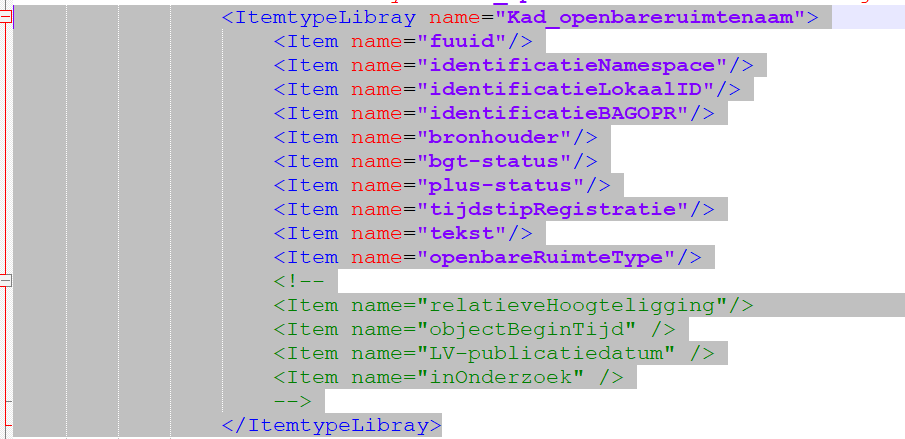Click the Item line named "fuuid"
This screenshot has height=439, width=905.
[403, 42]
